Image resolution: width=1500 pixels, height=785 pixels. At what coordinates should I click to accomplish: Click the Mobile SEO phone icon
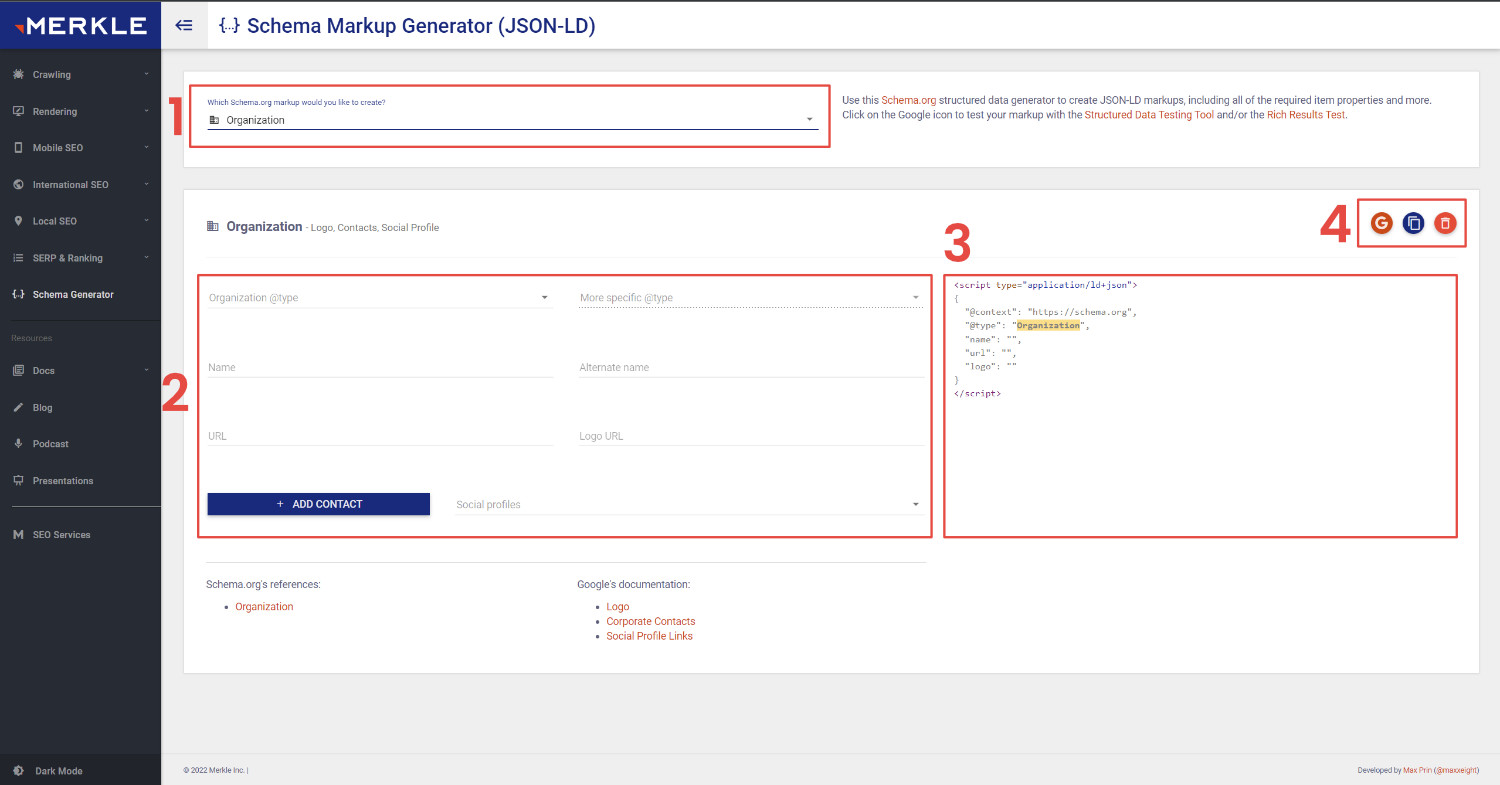tap(18, 147)
